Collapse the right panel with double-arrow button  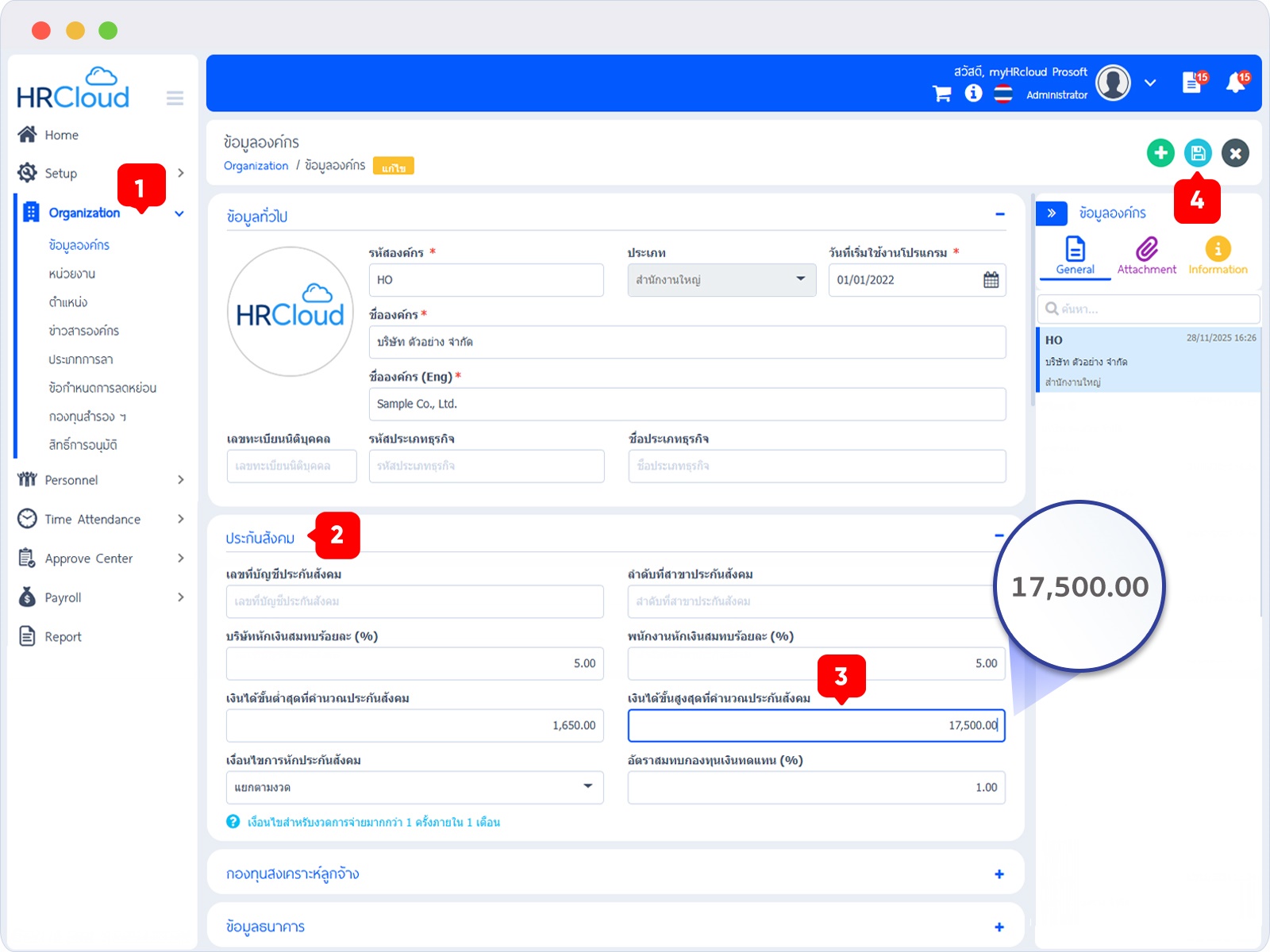pyautogui.click(x=1052, y=213)
